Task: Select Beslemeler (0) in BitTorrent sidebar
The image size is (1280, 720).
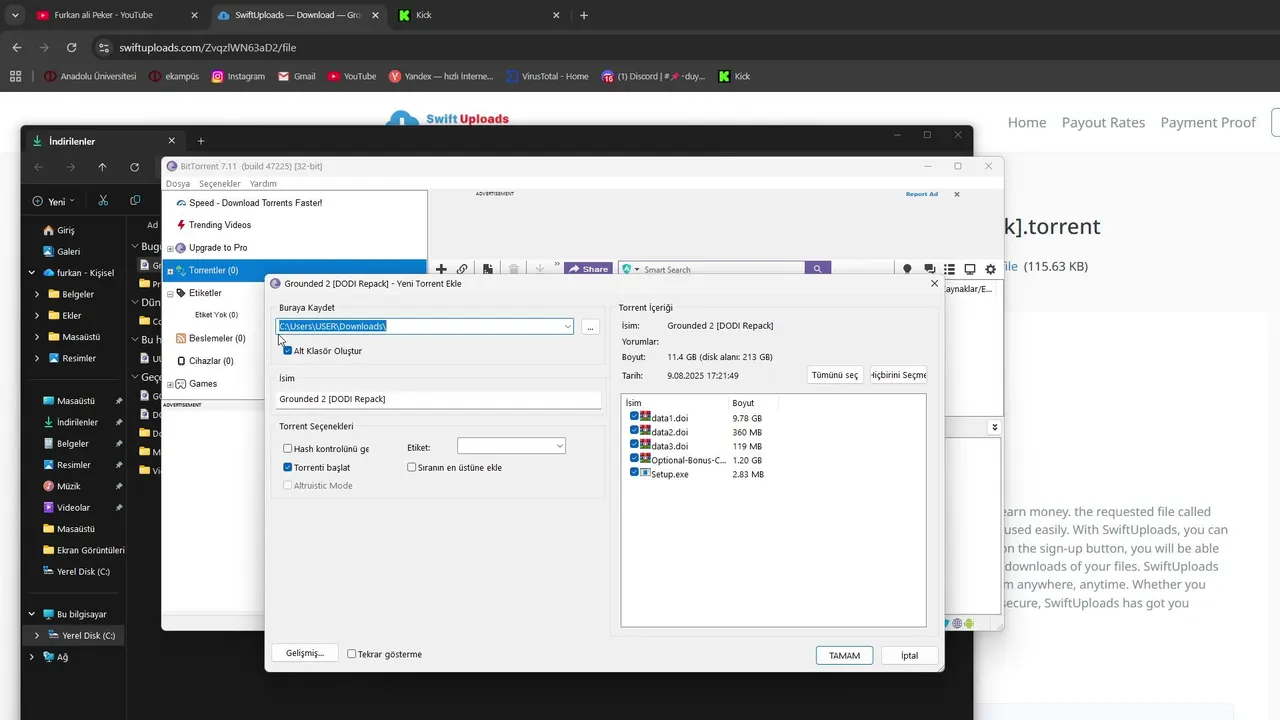Action: [x=217, y=338]
